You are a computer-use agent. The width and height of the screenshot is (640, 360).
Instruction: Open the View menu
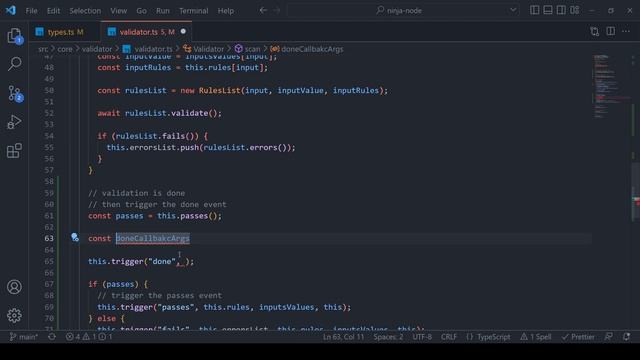pyautogui.click(x=118, y=11)
